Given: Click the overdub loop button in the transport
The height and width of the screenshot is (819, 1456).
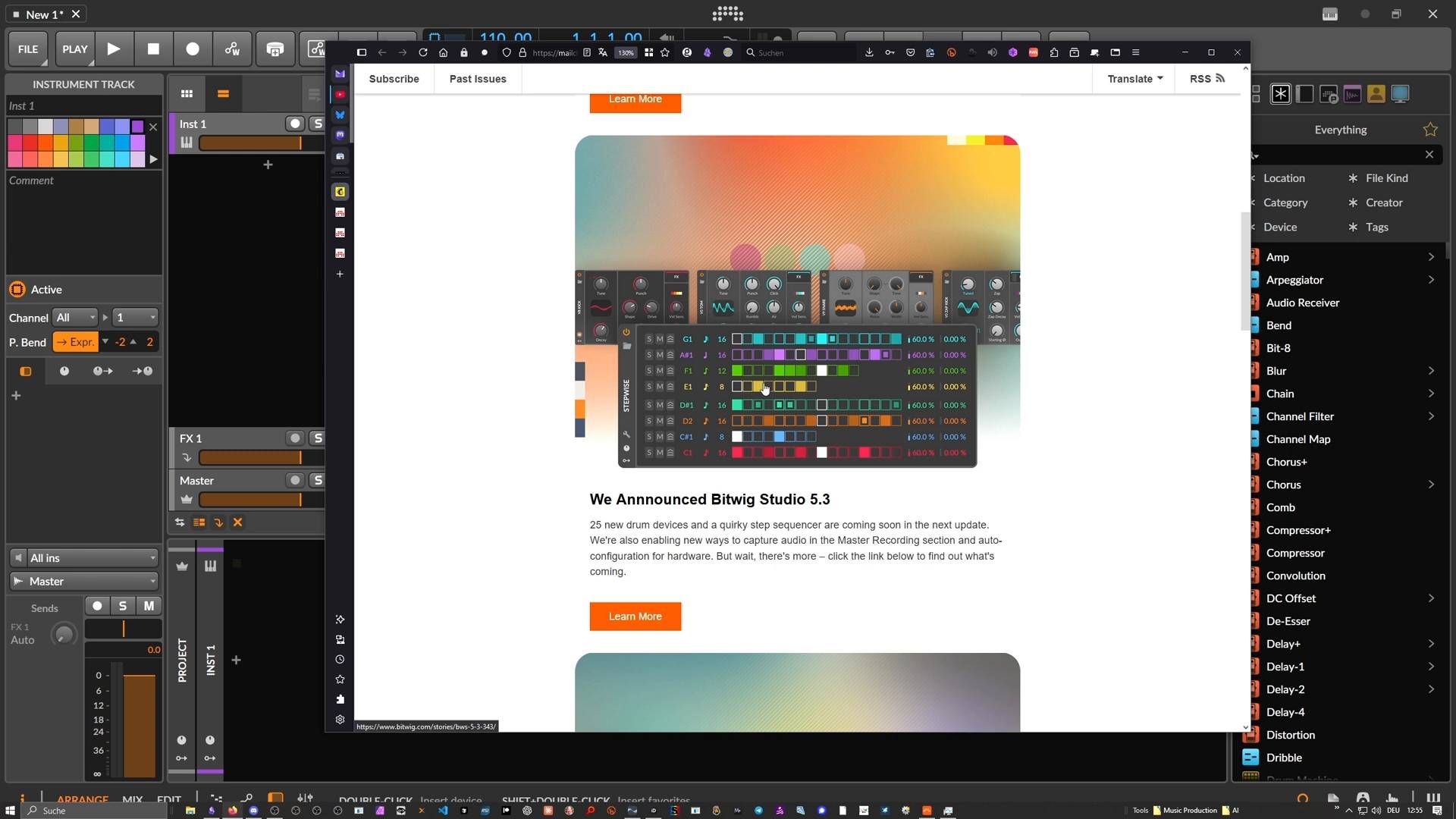Looking at the screenshot, I should pyautogui.click(x=275, y=49).
